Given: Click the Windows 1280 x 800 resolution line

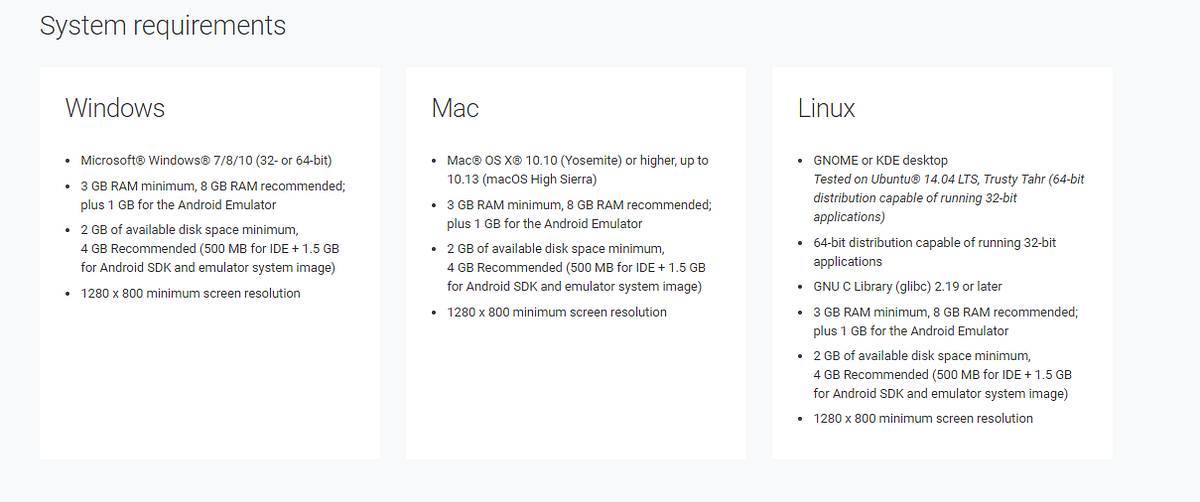Looking at the screenshot, I should coord(190,293).
